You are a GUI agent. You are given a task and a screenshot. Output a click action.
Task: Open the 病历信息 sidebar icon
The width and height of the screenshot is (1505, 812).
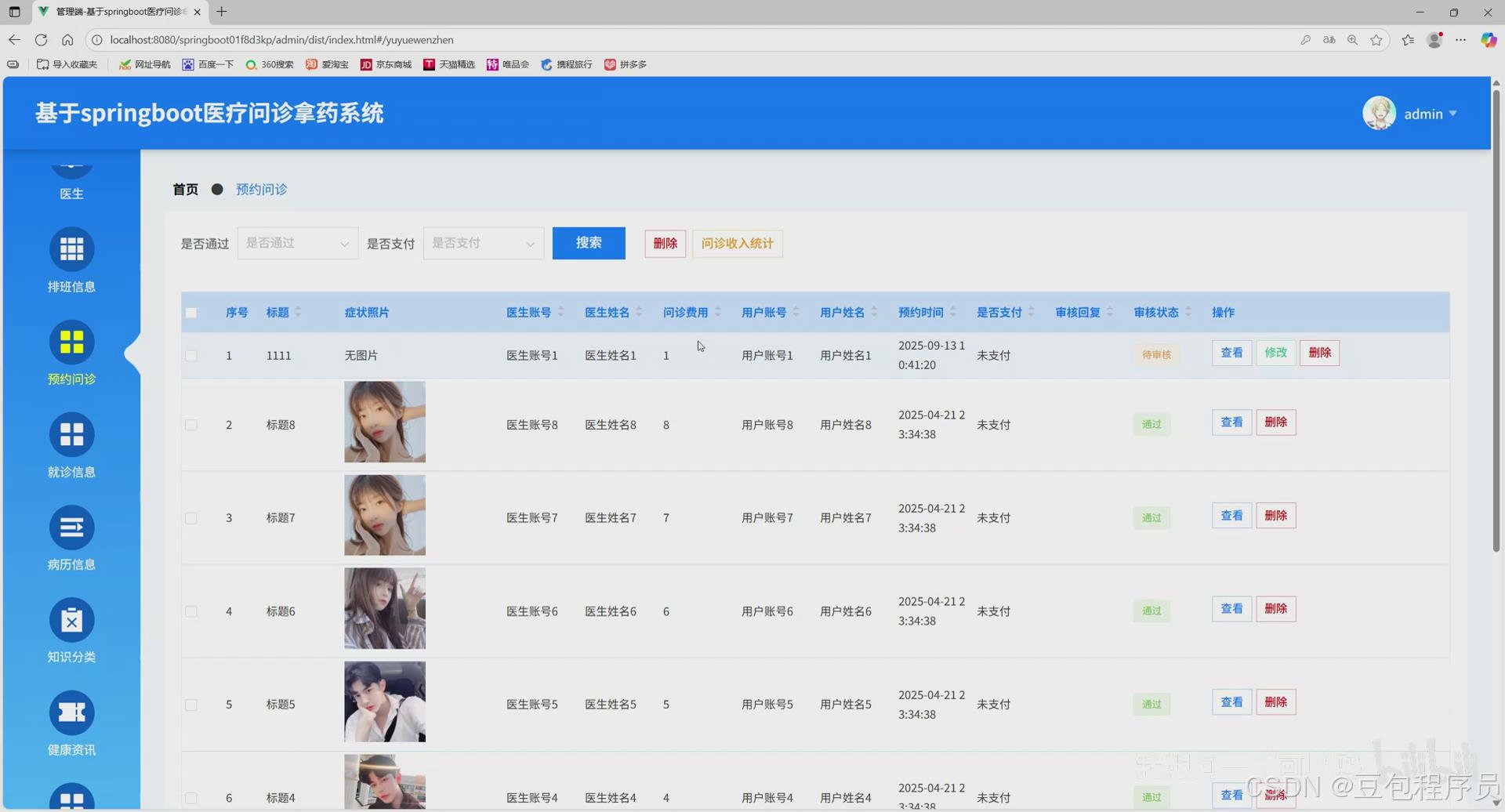(x=71, y=527)
